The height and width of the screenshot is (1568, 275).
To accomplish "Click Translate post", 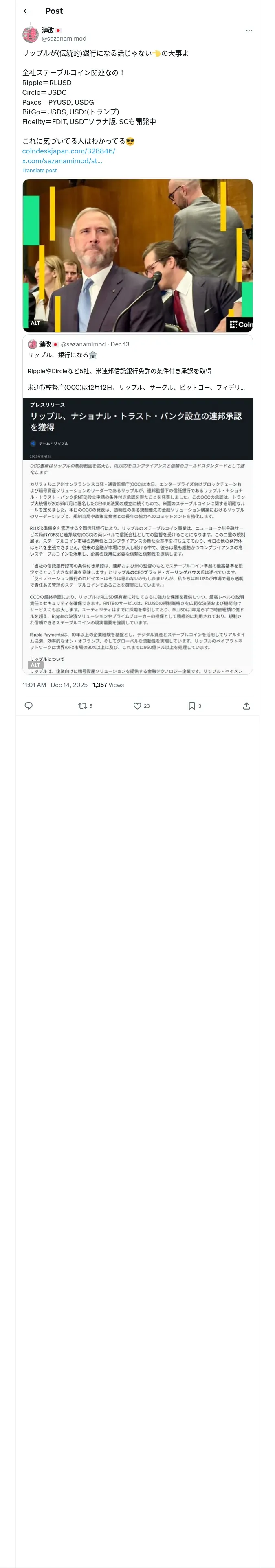I will [40, 171].
